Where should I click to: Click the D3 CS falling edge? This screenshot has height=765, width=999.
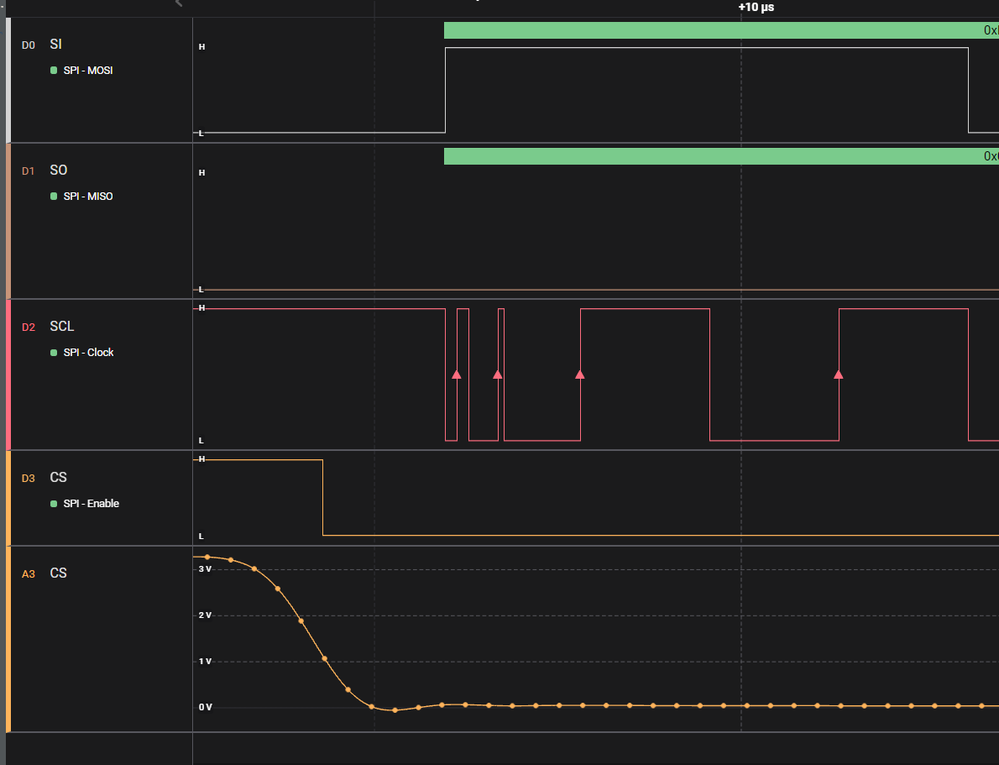323,497
